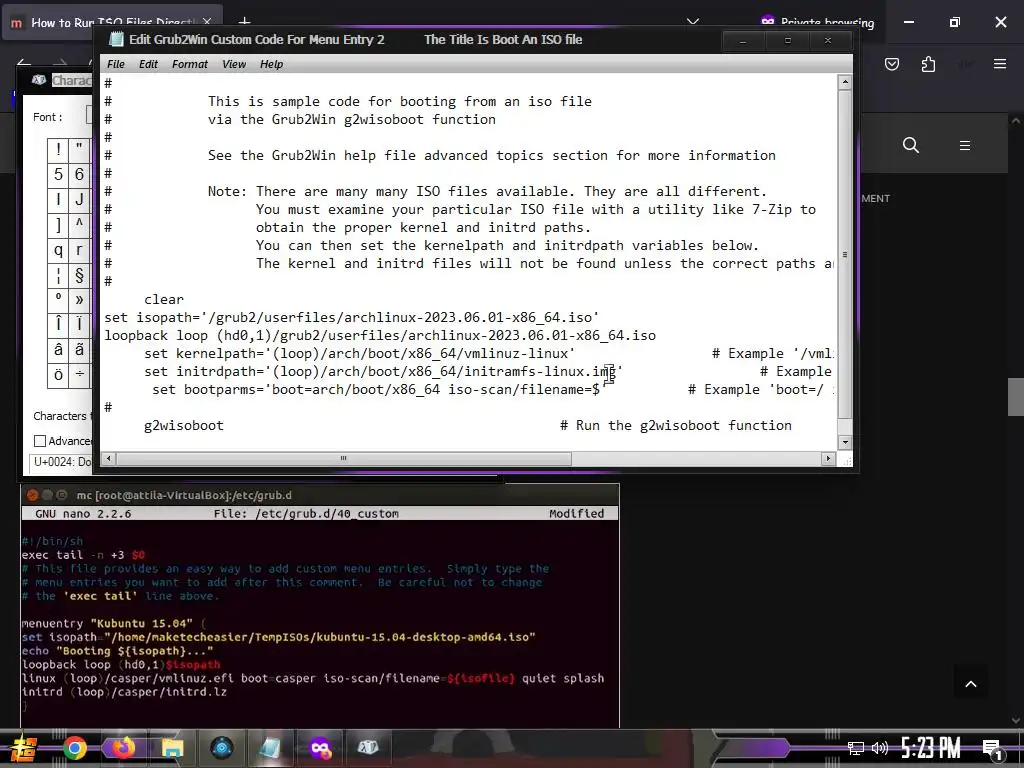Open Character Map from the taskbar

point(368,748)
